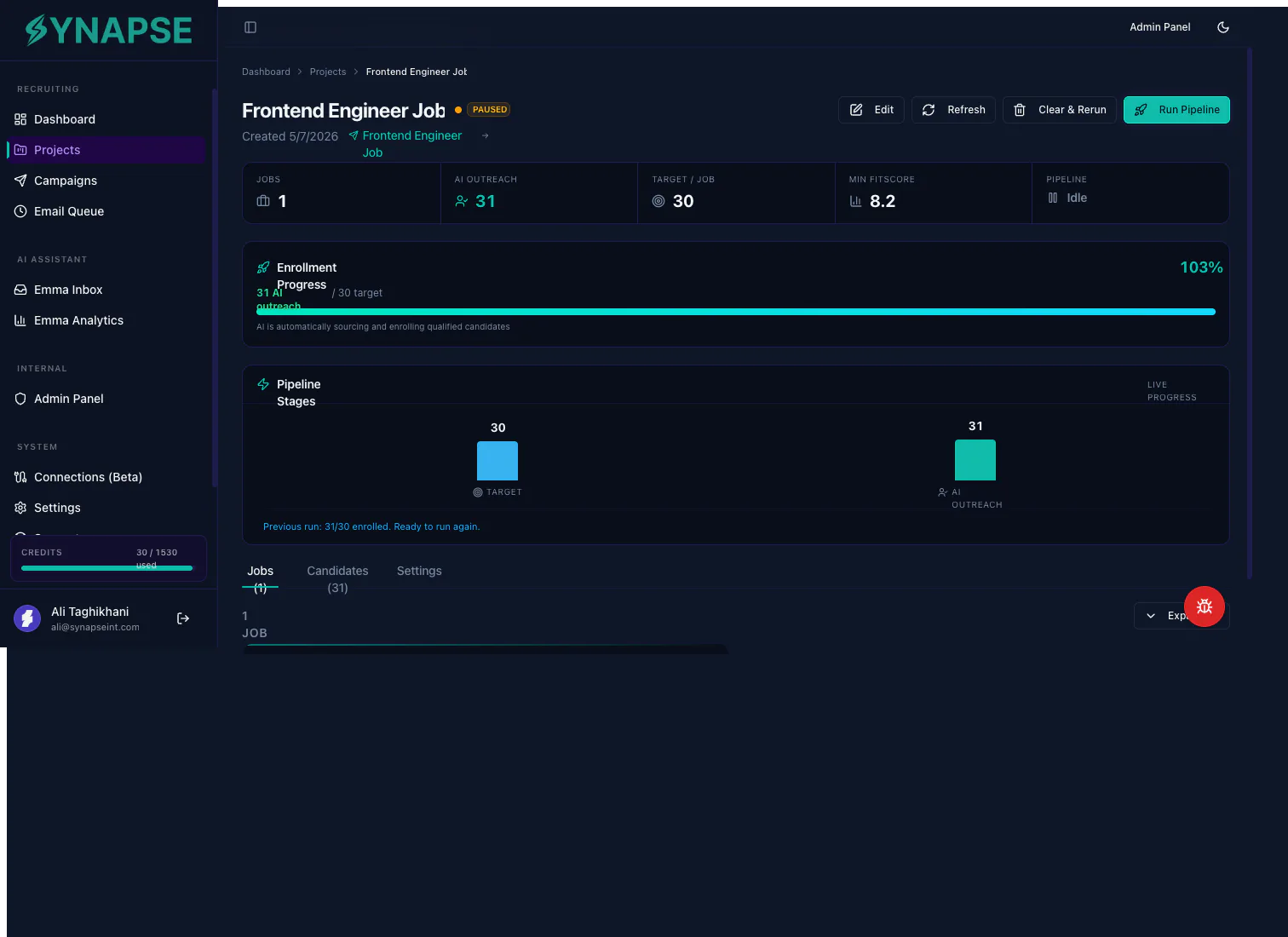Toggle the sidebar collapse icon

coord(250,27)
